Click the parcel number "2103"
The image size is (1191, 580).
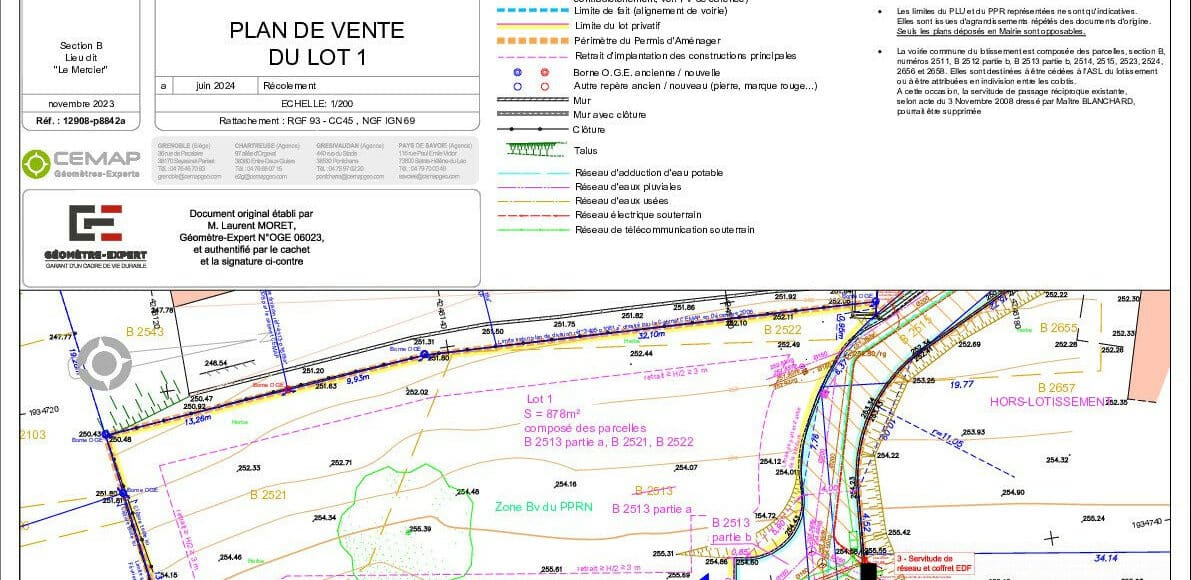pyautogui.click(x=33, y=435)
